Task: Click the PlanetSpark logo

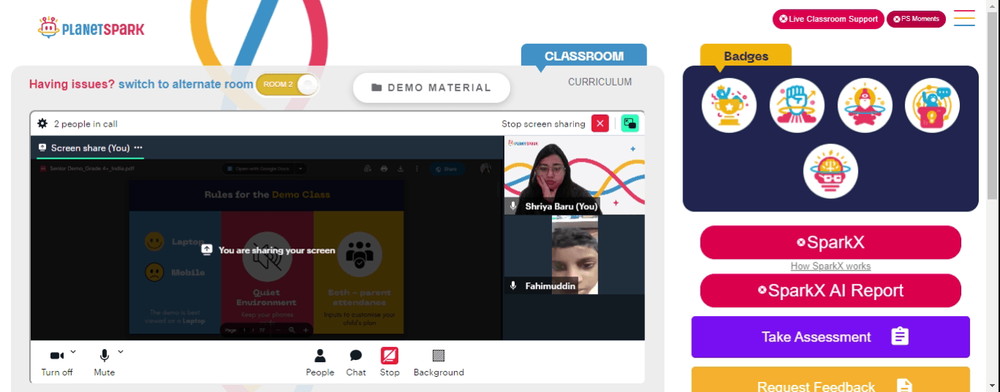Action: pyautogui.click(x=91, y=27)
